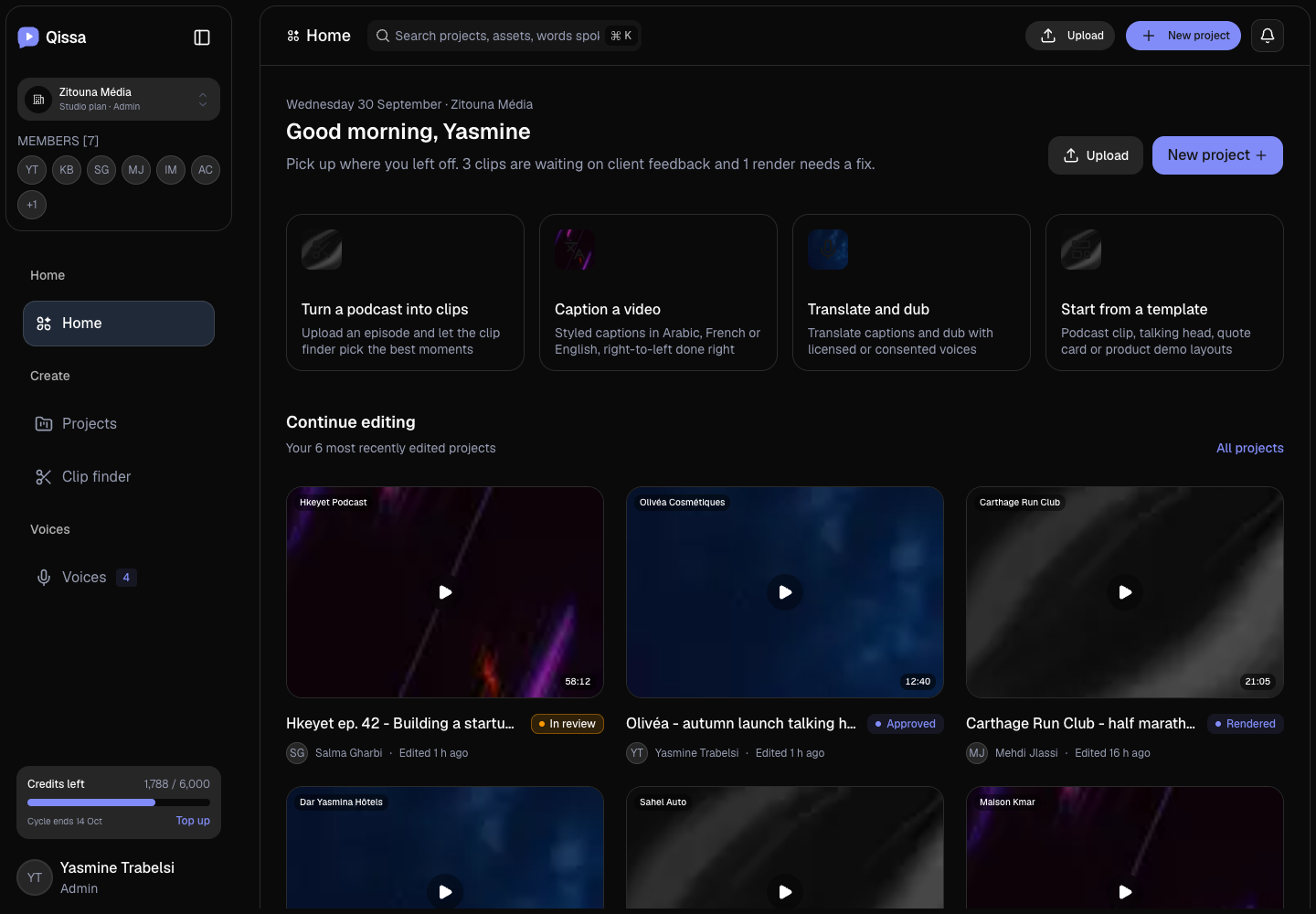
Task: Select member avatar IM
Action: [171, 170]
